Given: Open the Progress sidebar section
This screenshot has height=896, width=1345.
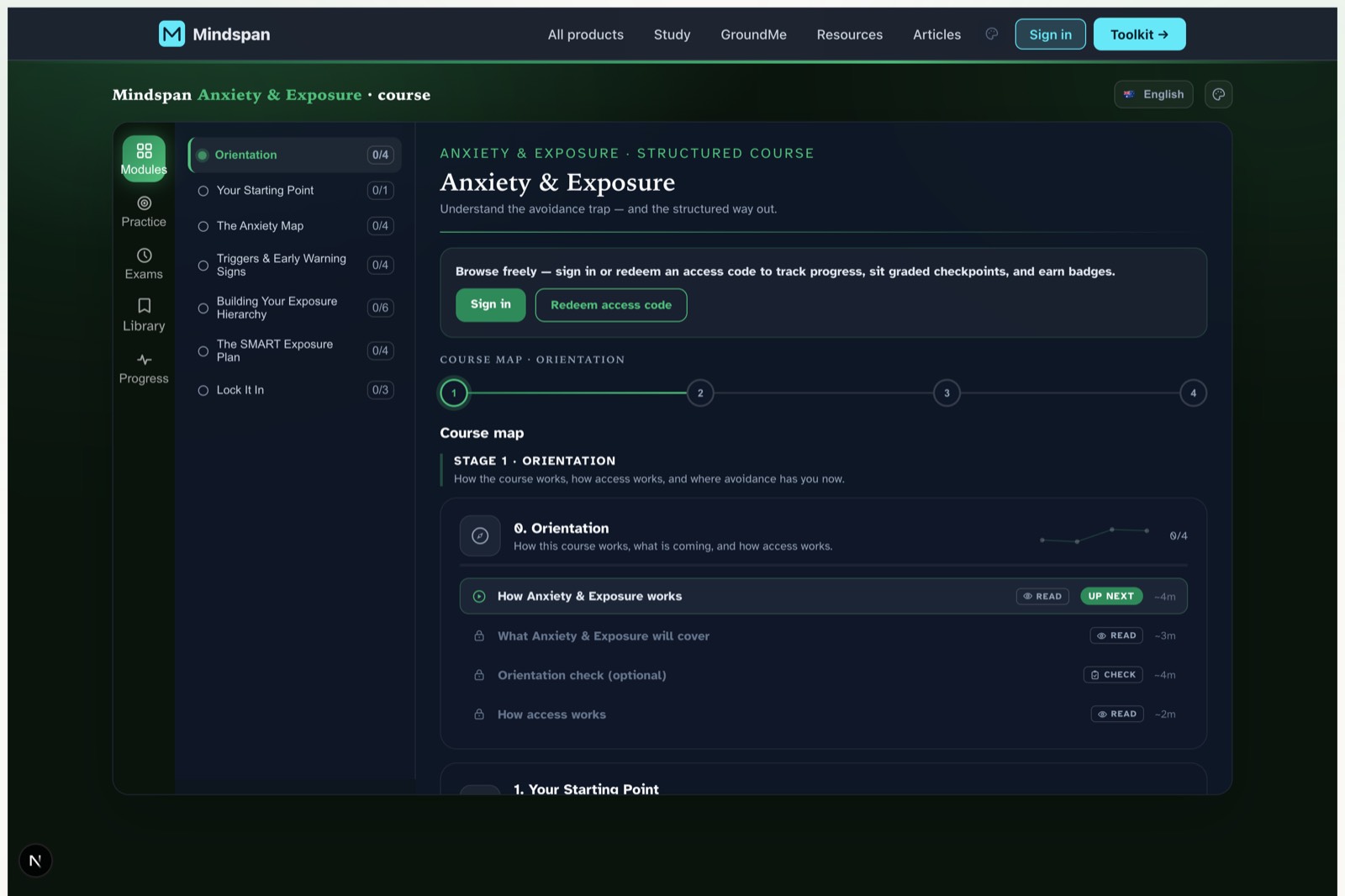Looking at the screenshot, I should point(144,369).
